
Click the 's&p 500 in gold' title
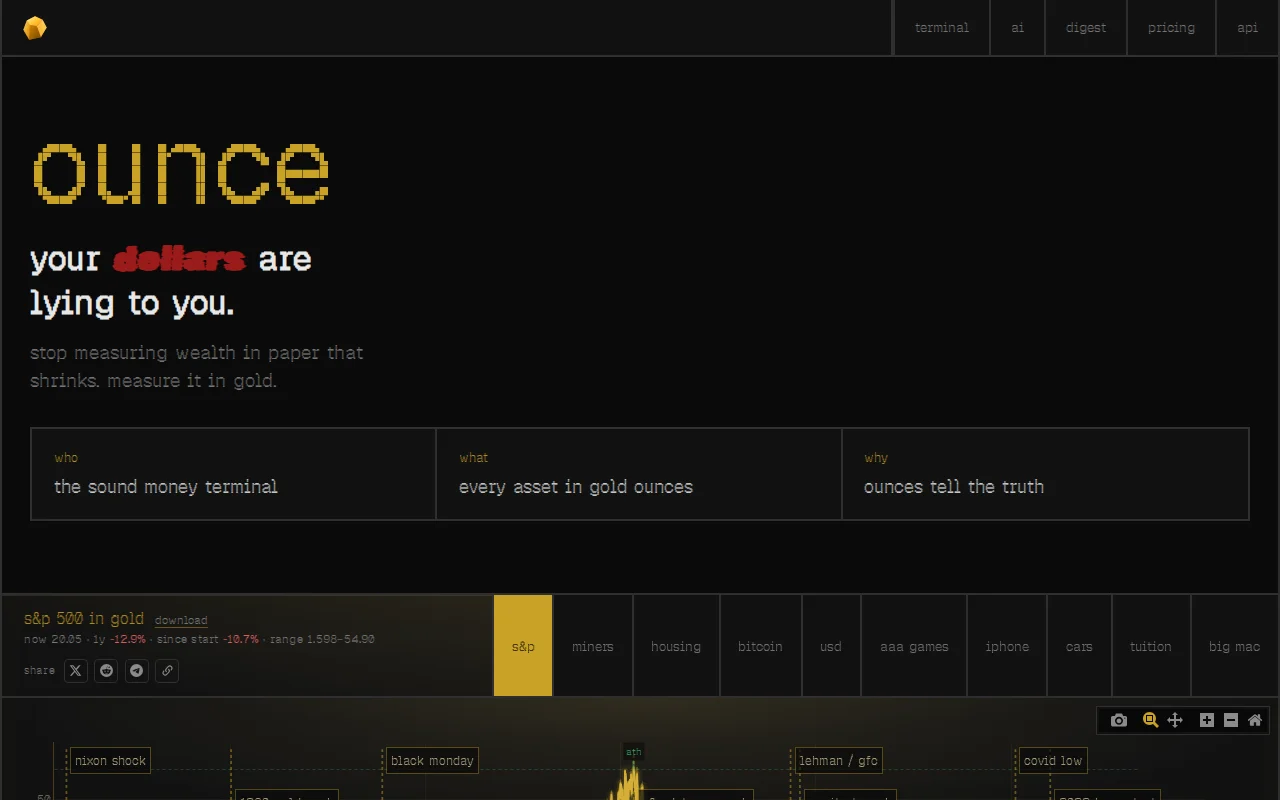point(84,619)
